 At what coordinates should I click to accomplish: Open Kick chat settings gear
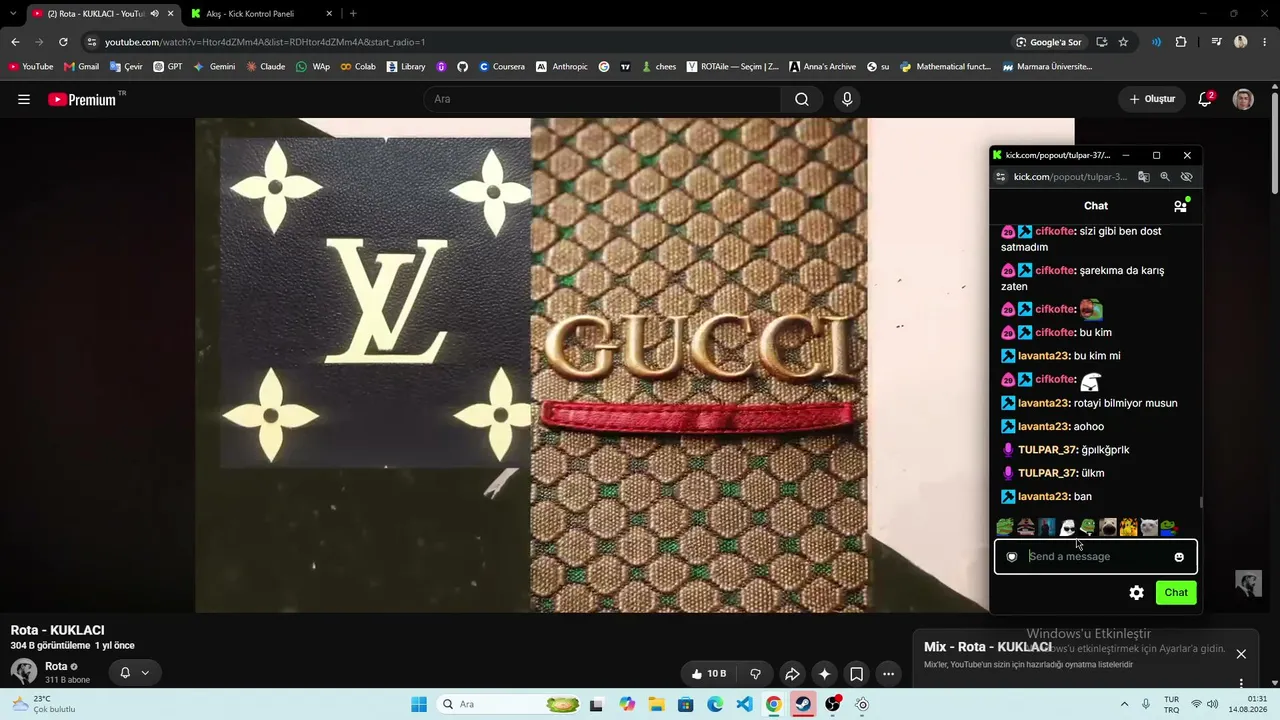(x=1136, y=593)
